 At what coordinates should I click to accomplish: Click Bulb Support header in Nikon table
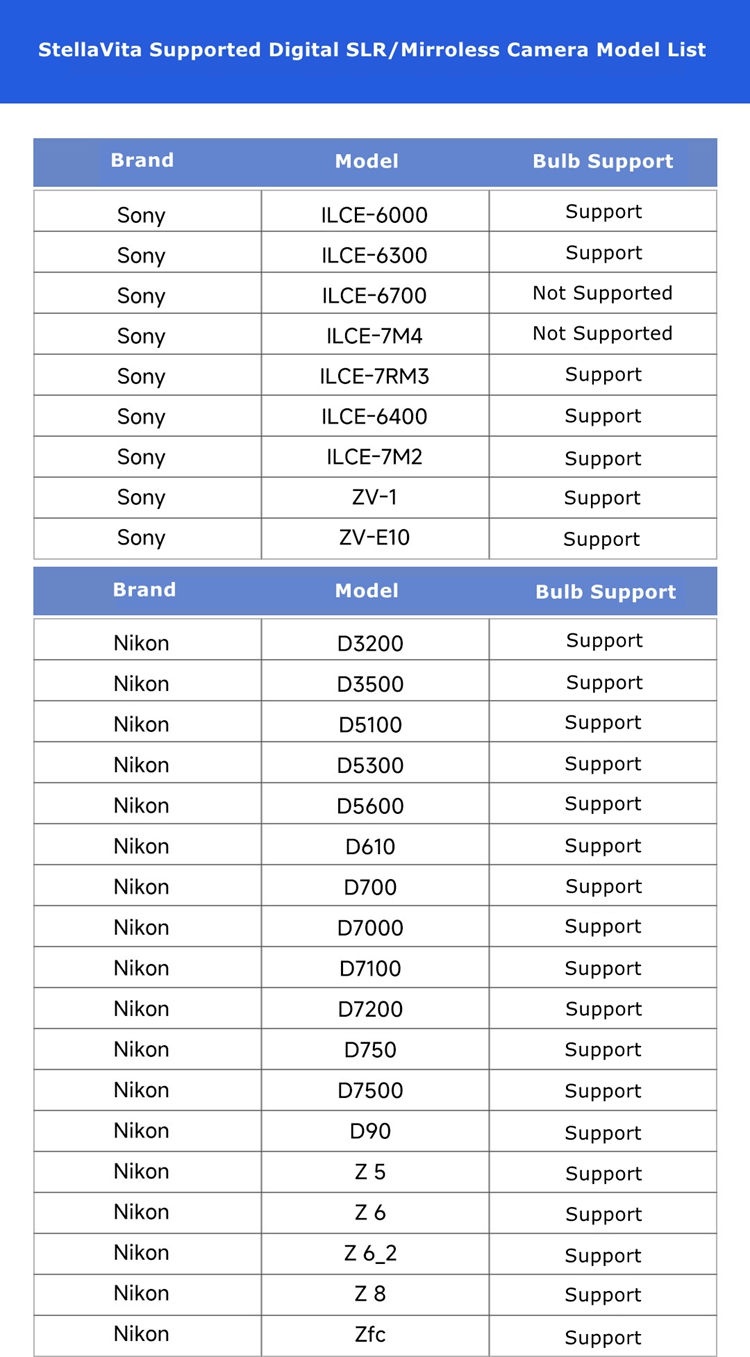[605, 592]
